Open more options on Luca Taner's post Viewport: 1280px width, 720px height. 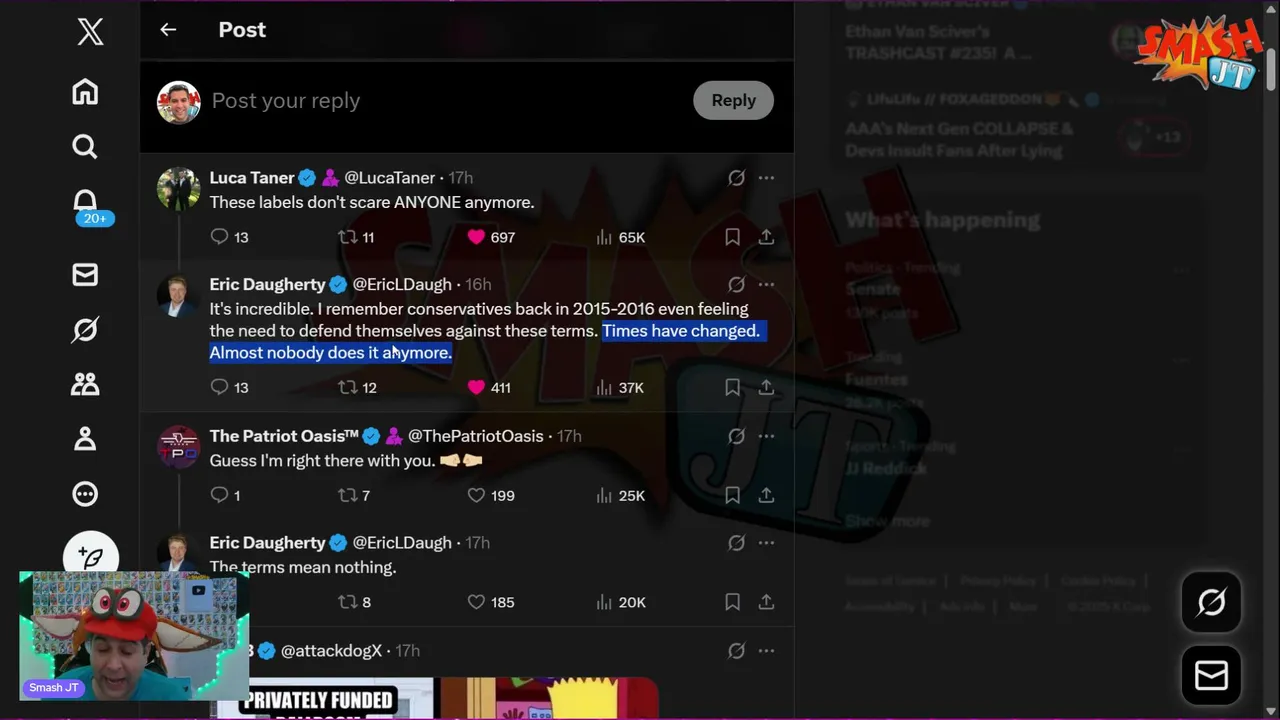coord(766,178)
